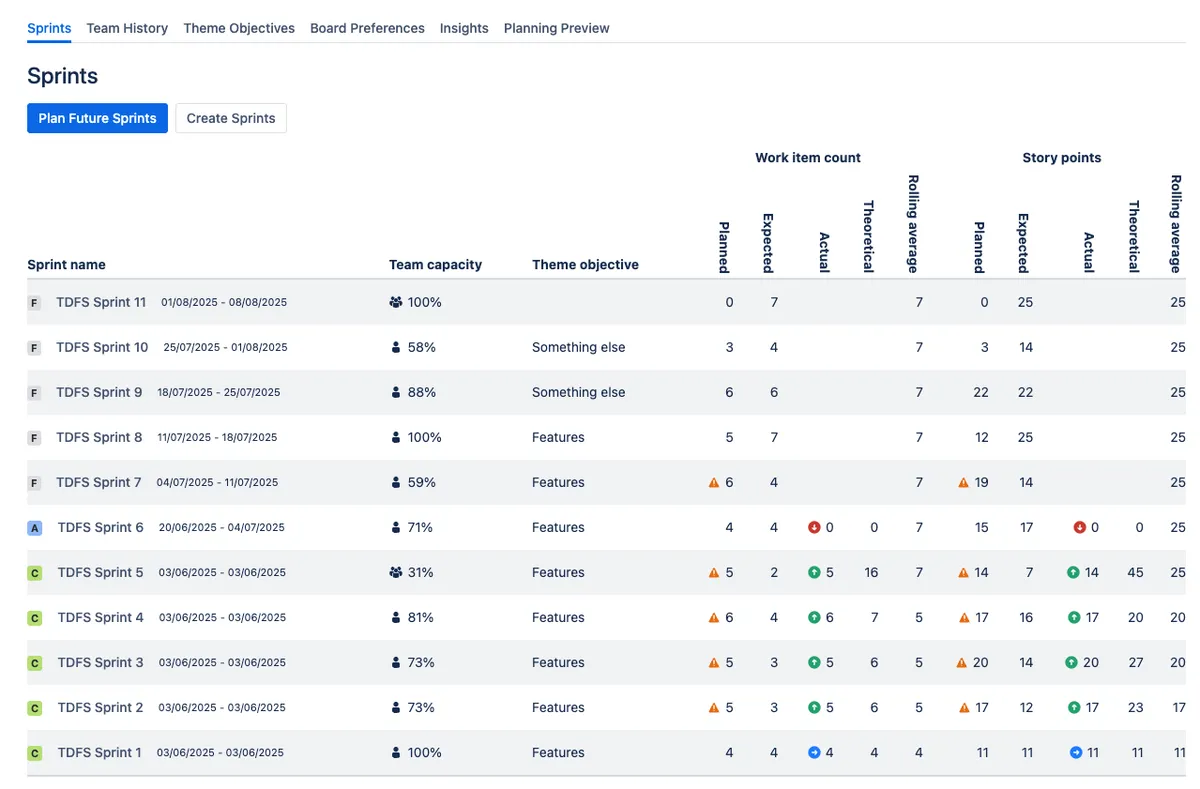The height and width of the screenshot is (789, 1200).
Task: Click the green up arrow in Sprint 5 work item actual
Action: [814, 572]
